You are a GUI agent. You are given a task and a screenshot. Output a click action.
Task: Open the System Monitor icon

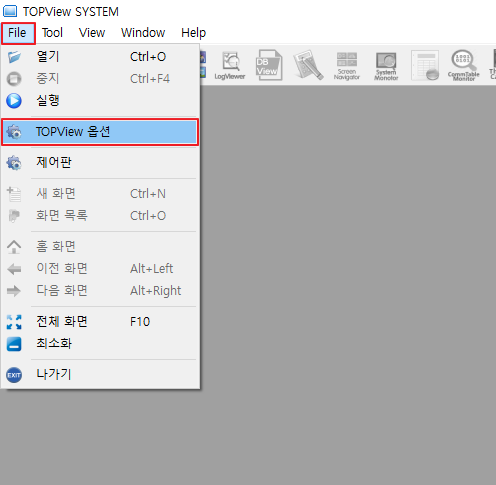tap(386, 66)
